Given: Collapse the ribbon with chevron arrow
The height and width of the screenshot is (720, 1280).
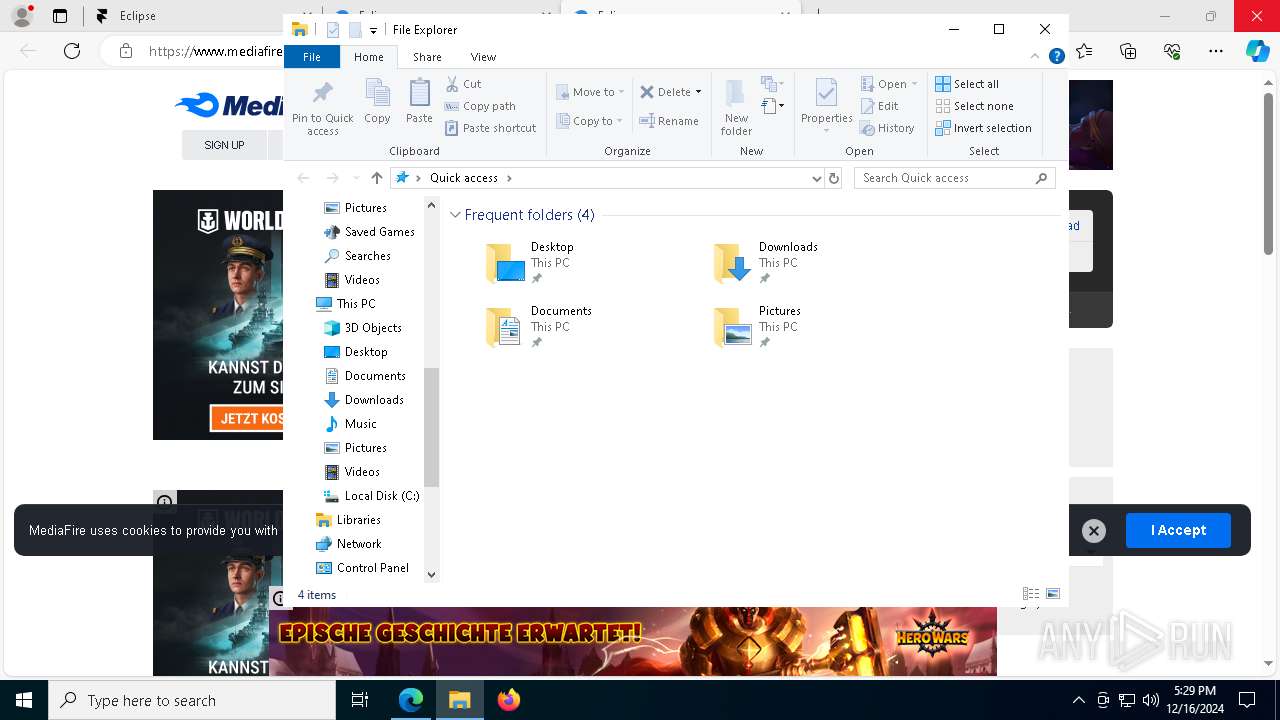Looking at the screenshot, I should pyautogui.click(x=1036, y=57).
